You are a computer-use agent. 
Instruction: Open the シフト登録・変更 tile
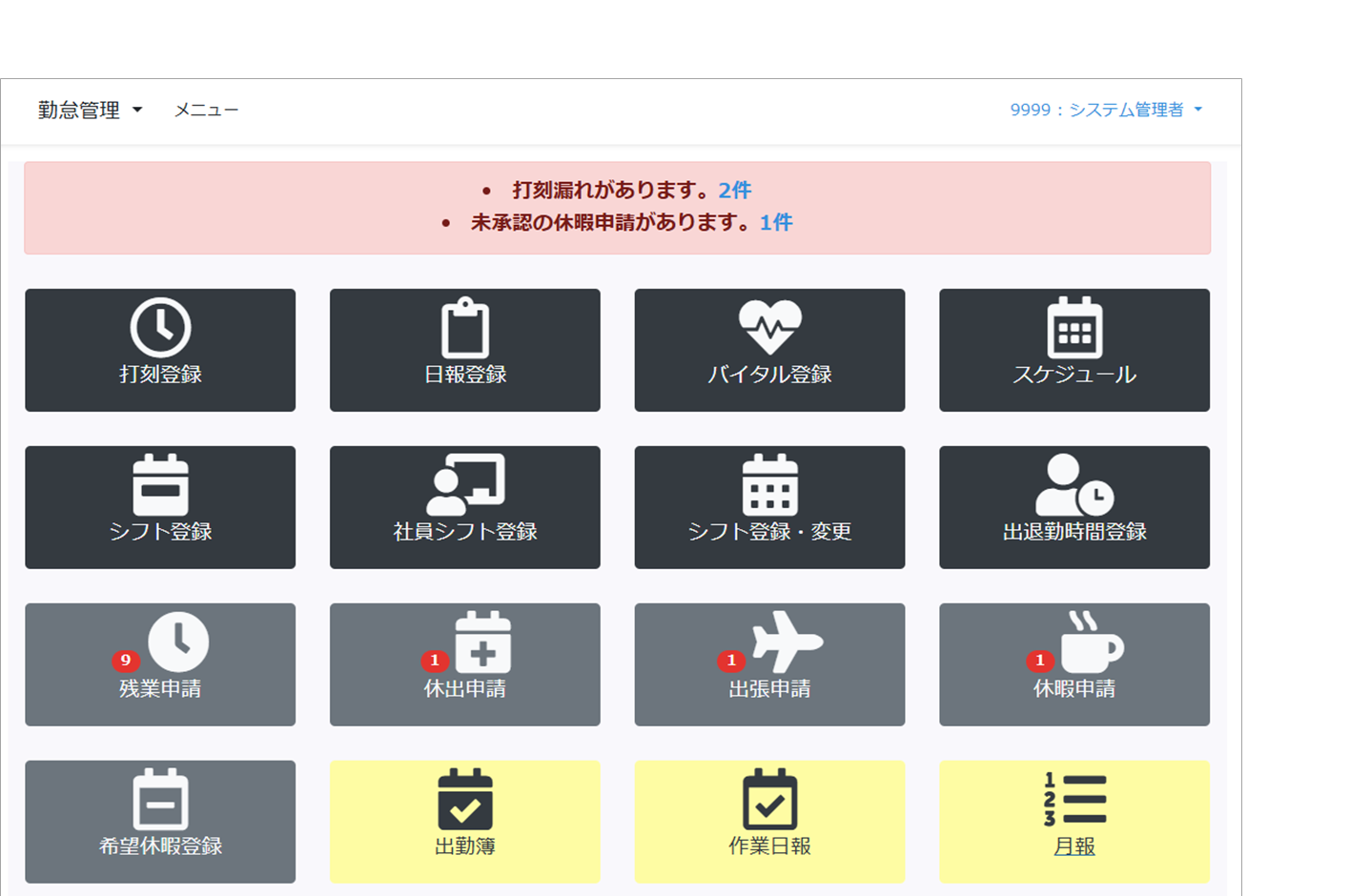point(769,507)
